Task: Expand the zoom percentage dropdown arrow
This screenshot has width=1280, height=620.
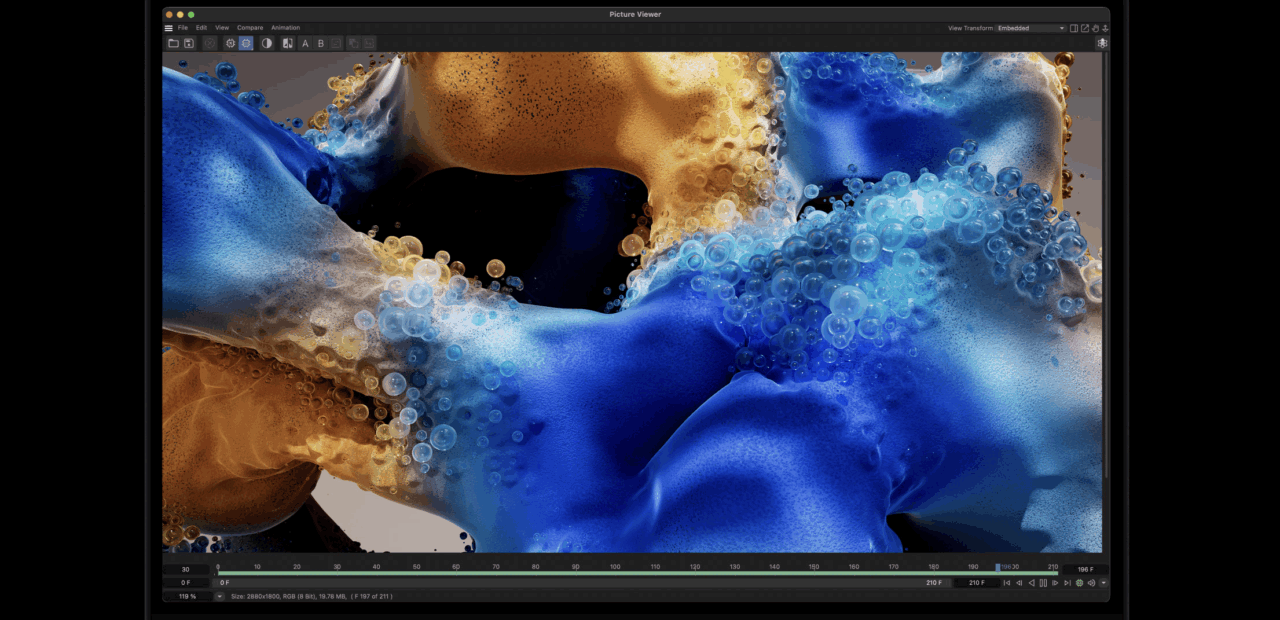Action: 220,596
